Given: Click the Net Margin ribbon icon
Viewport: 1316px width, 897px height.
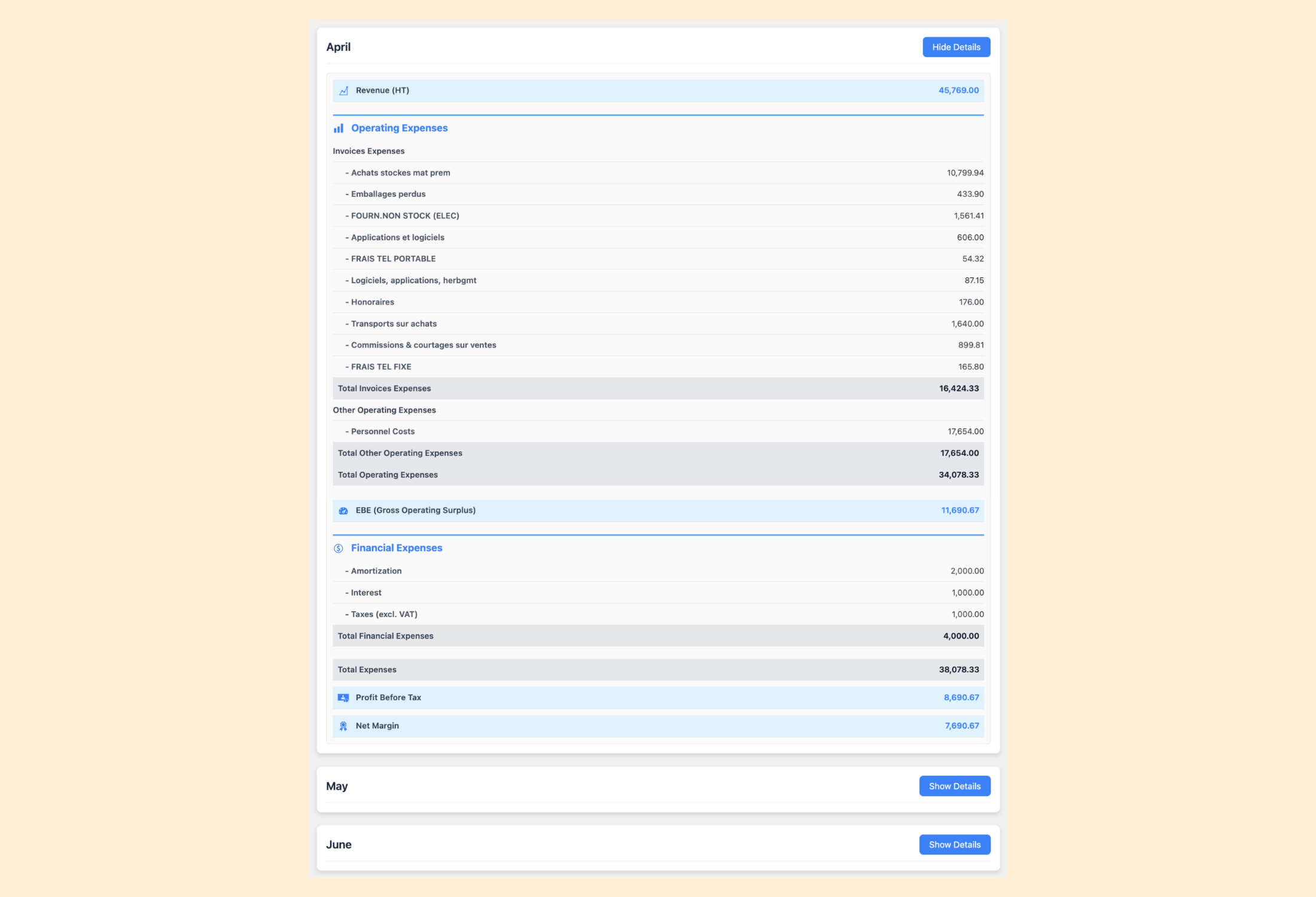Looking at the screenshot, I should click(343, 726).
